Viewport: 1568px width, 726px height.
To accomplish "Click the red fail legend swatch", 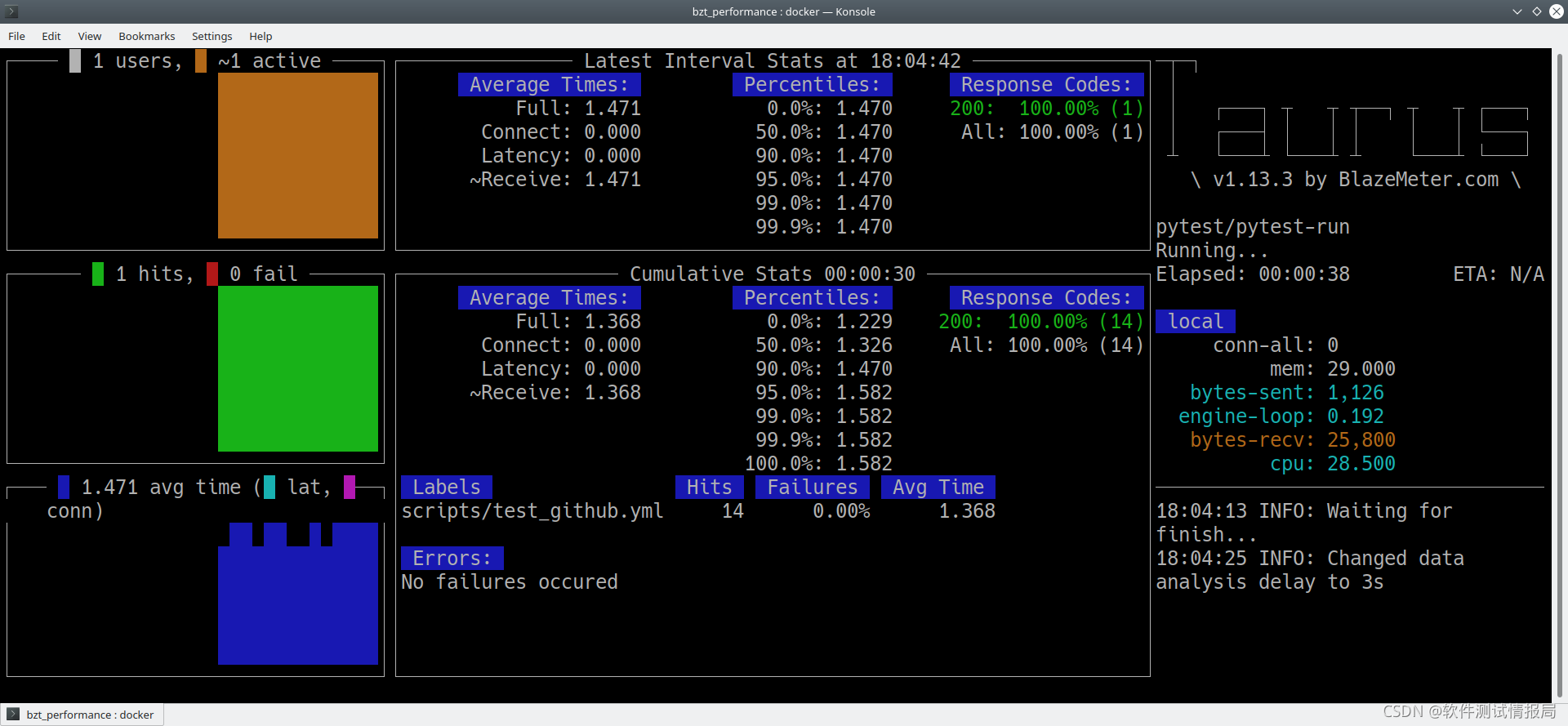I will pos(212,274).
